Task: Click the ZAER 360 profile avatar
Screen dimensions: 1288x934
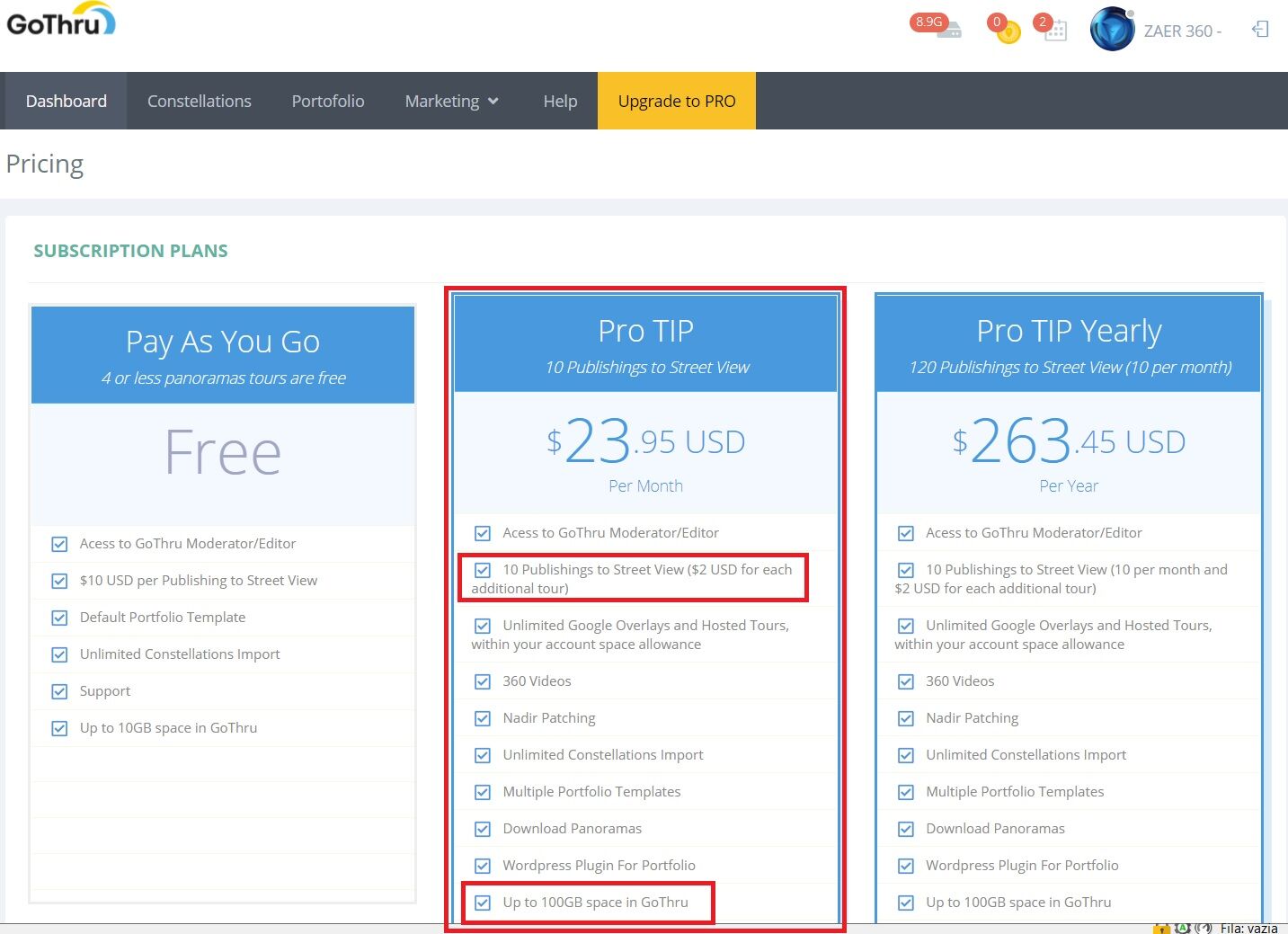Action: (x=1112, y=30)
